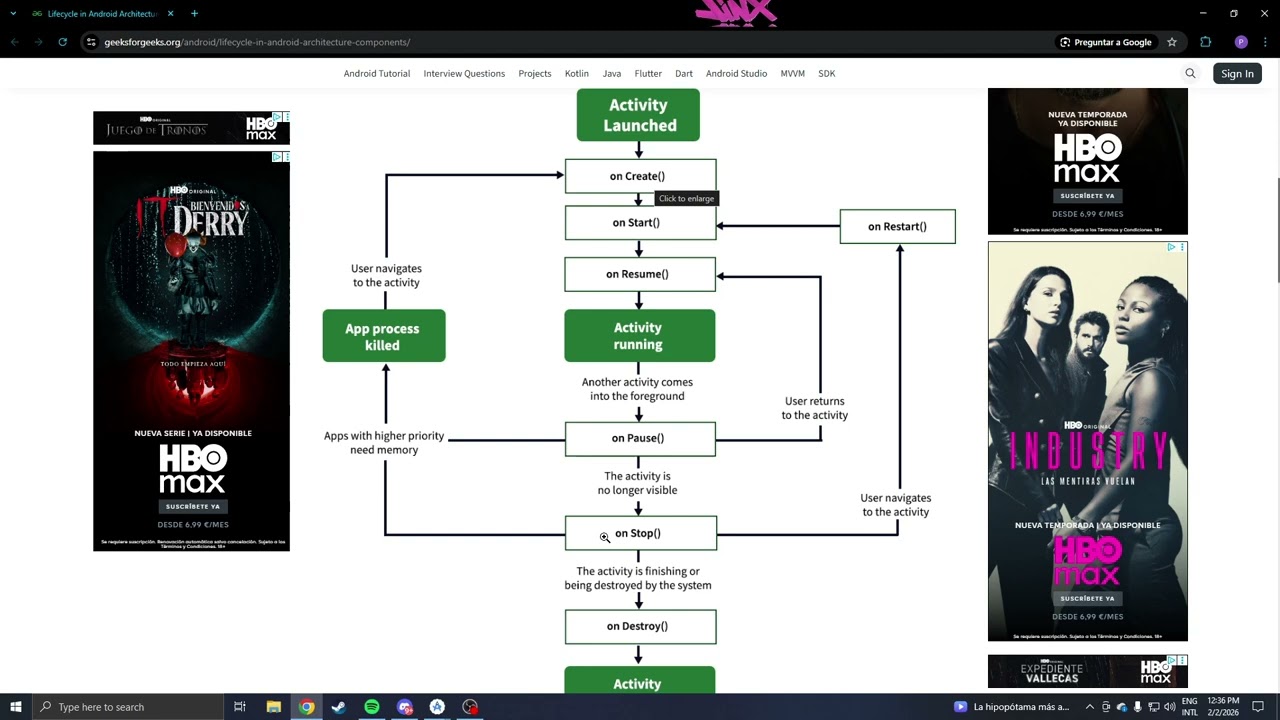Reload the page with the refresh icon

62,42
